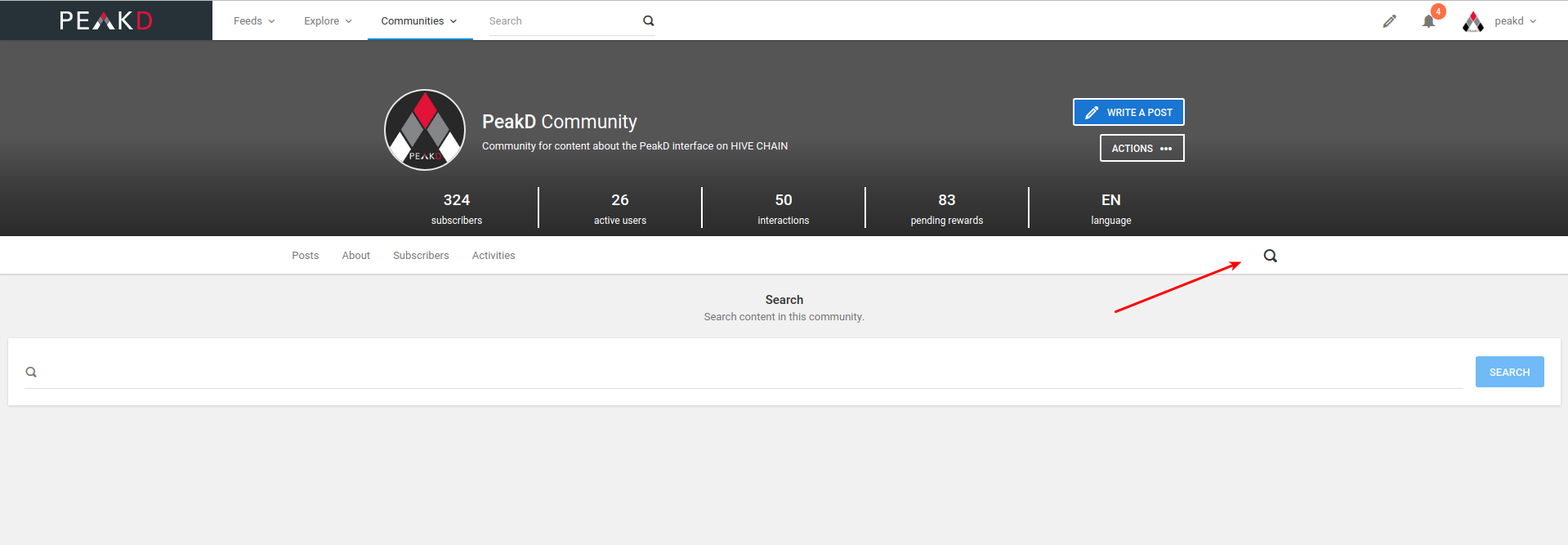
Task: Click the blue SEARCH button
Action: click(1509, 372)
